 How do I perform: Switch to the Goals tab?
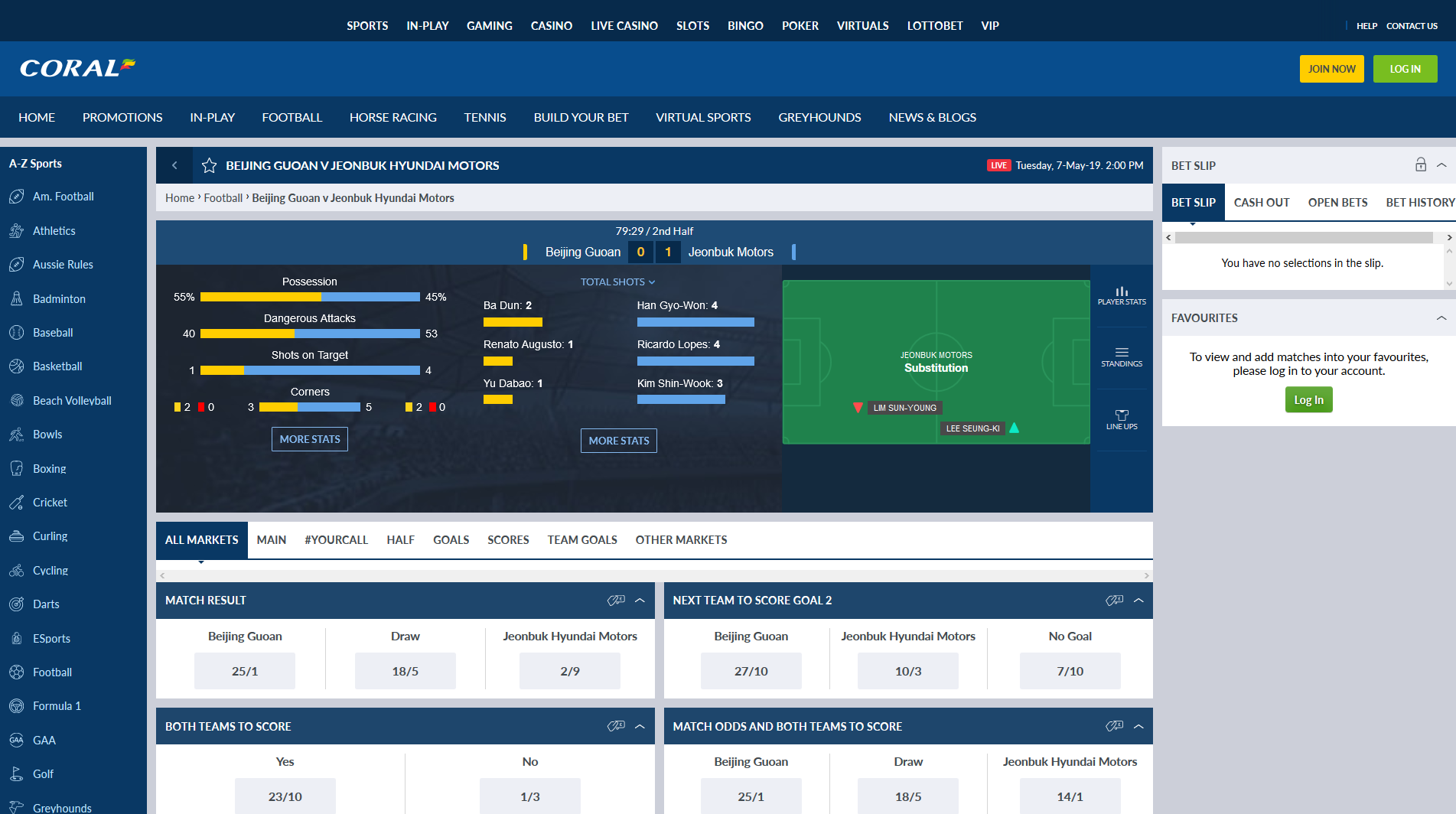[x=451, y=540]
